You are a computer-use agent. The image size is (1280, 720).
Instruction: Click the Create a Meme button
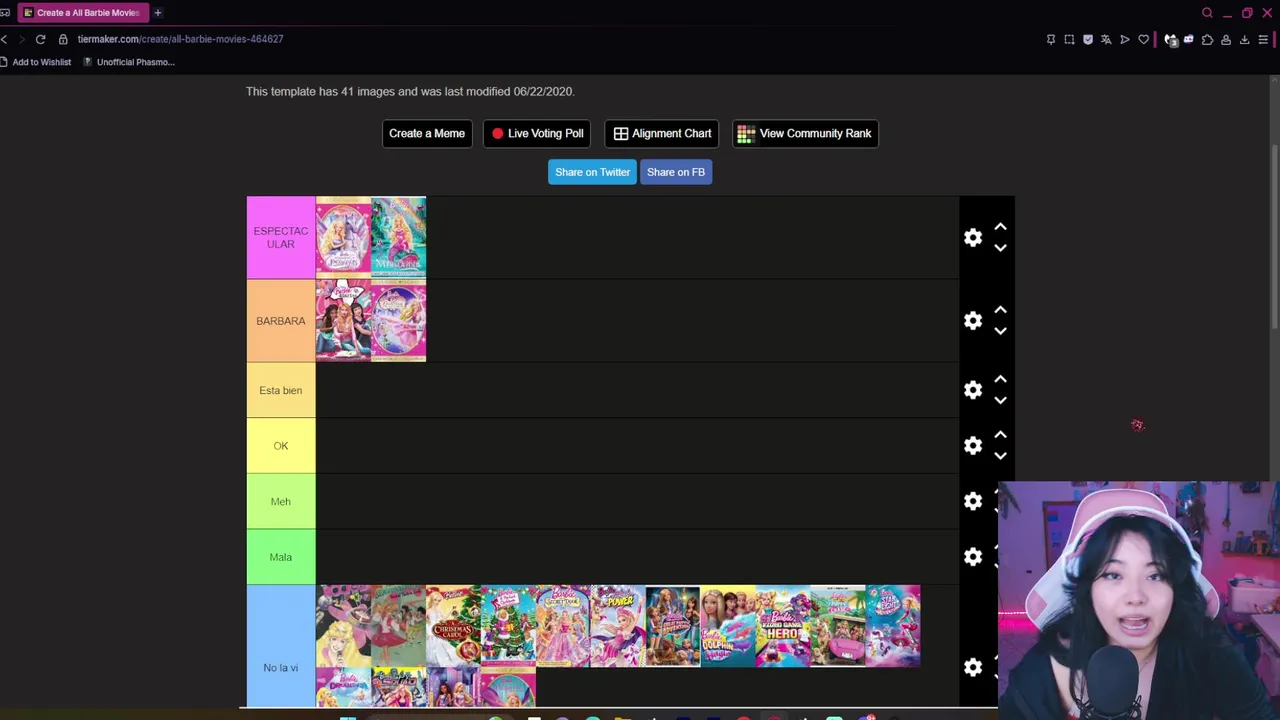point(427,133)
